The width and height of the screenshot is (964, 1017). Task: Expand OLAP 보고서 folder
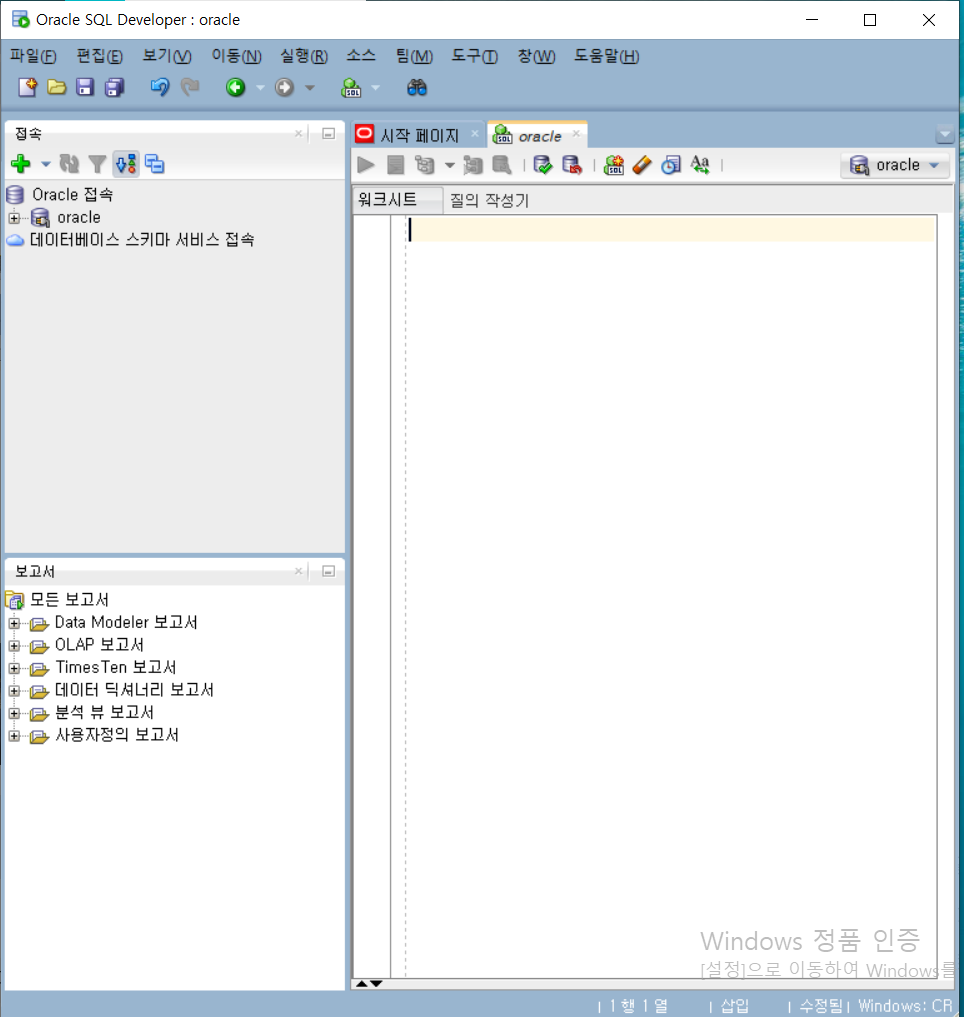click(x=14, y=646)
